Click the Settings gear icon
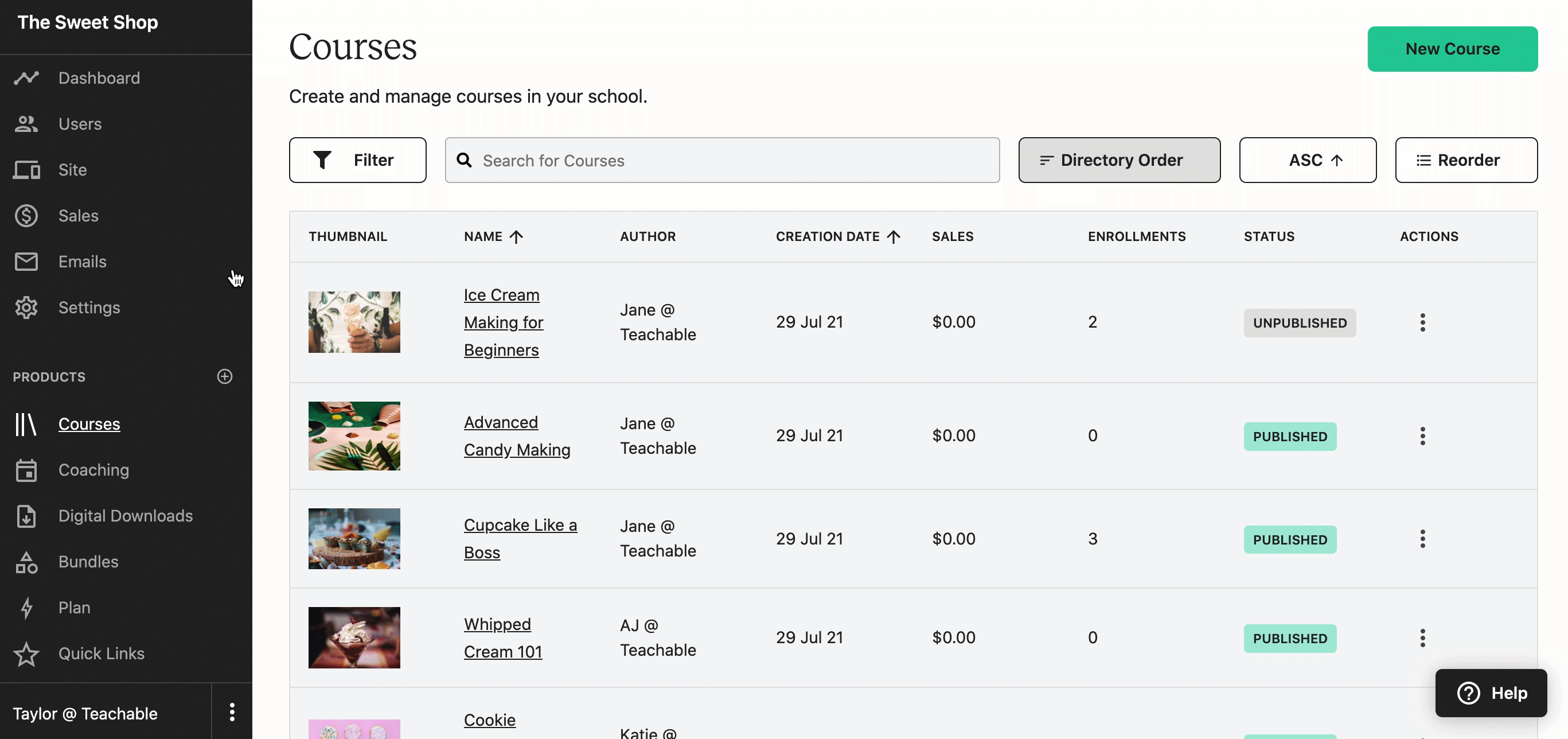Viewport: 1568px width, 739px height. (26, 308)
